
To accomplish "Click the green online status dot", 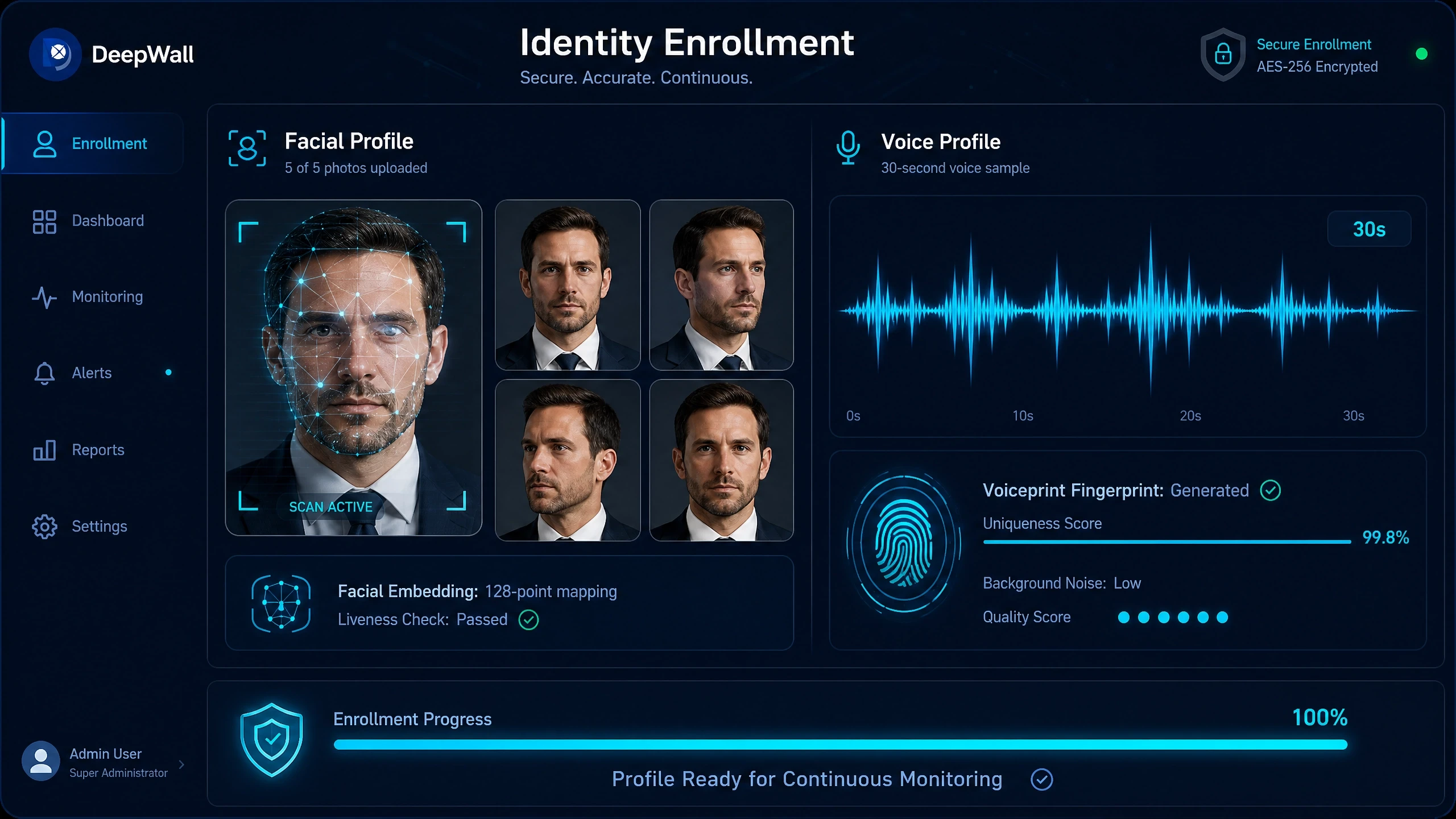I will 1421,54.
